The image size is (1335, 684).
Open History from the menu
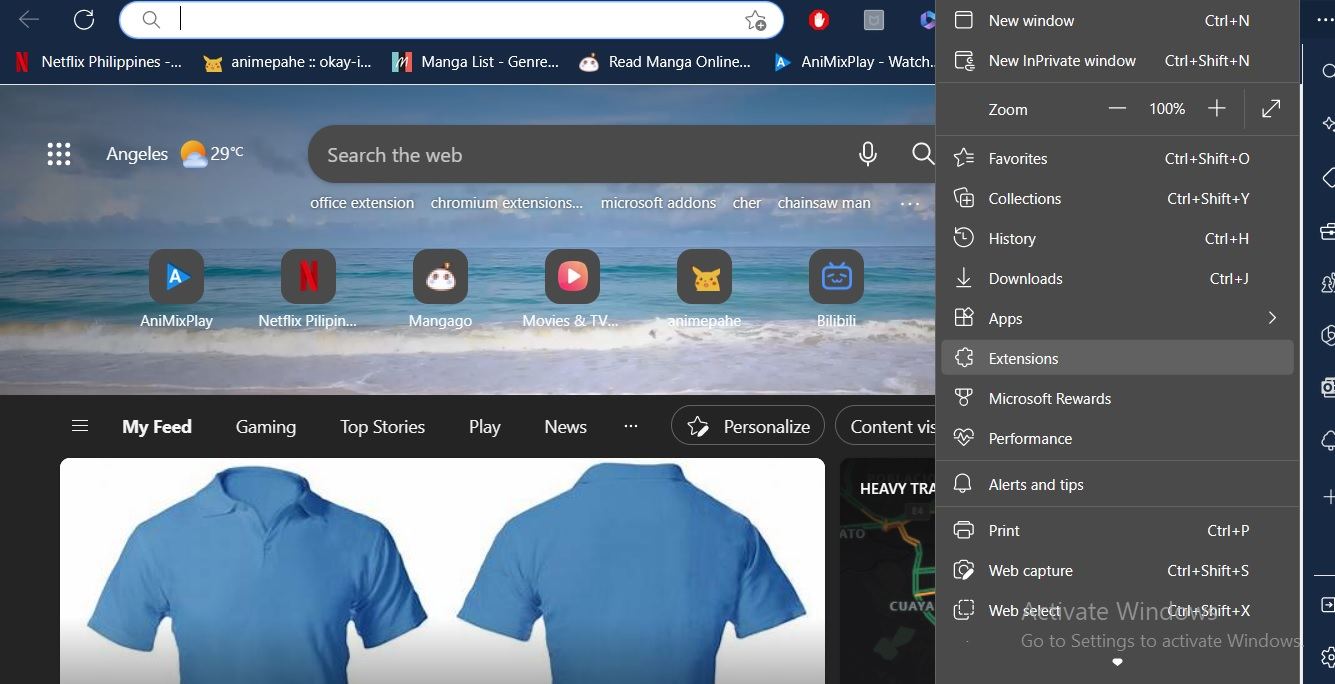click(x=1011, y=238)
